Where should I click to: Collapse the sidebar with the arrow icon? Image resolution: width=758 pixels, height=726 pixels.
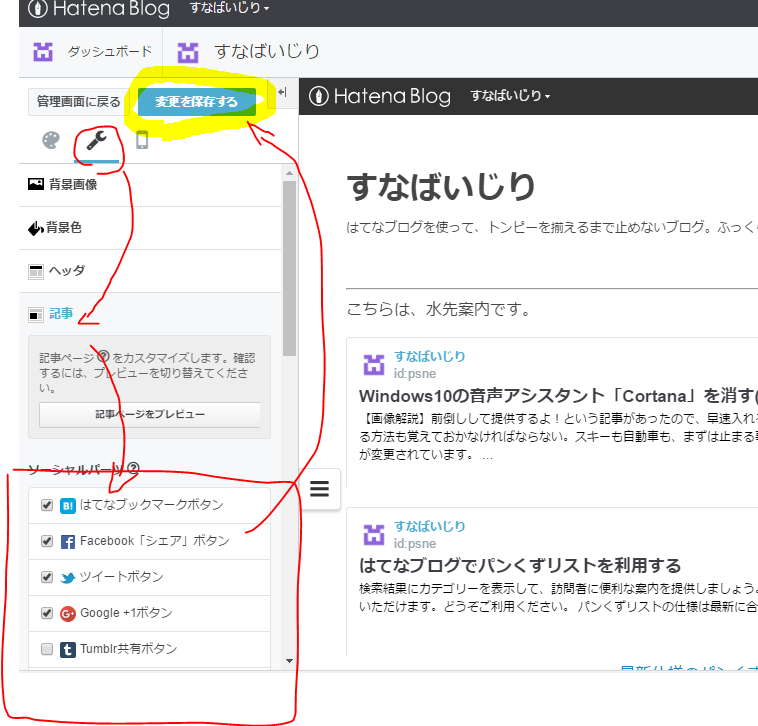click(x=283, y=92)
